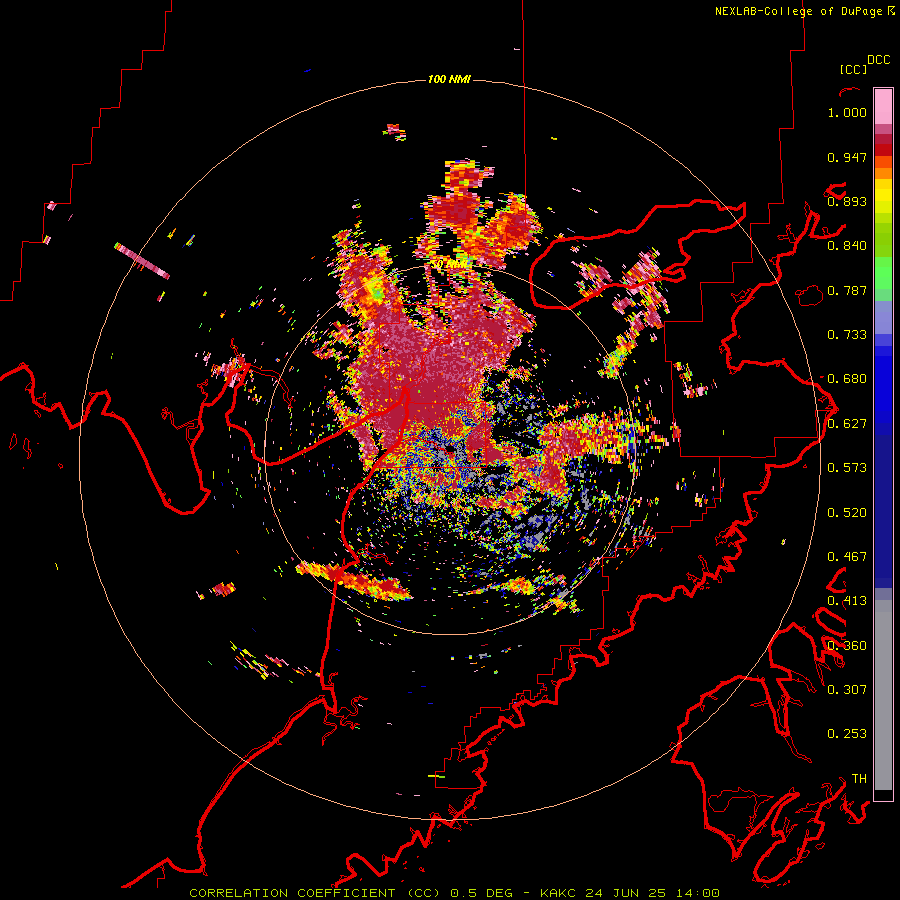Click the 100 NMI range ring label
Screen dimensions: 900x900
tap(449, 79)
